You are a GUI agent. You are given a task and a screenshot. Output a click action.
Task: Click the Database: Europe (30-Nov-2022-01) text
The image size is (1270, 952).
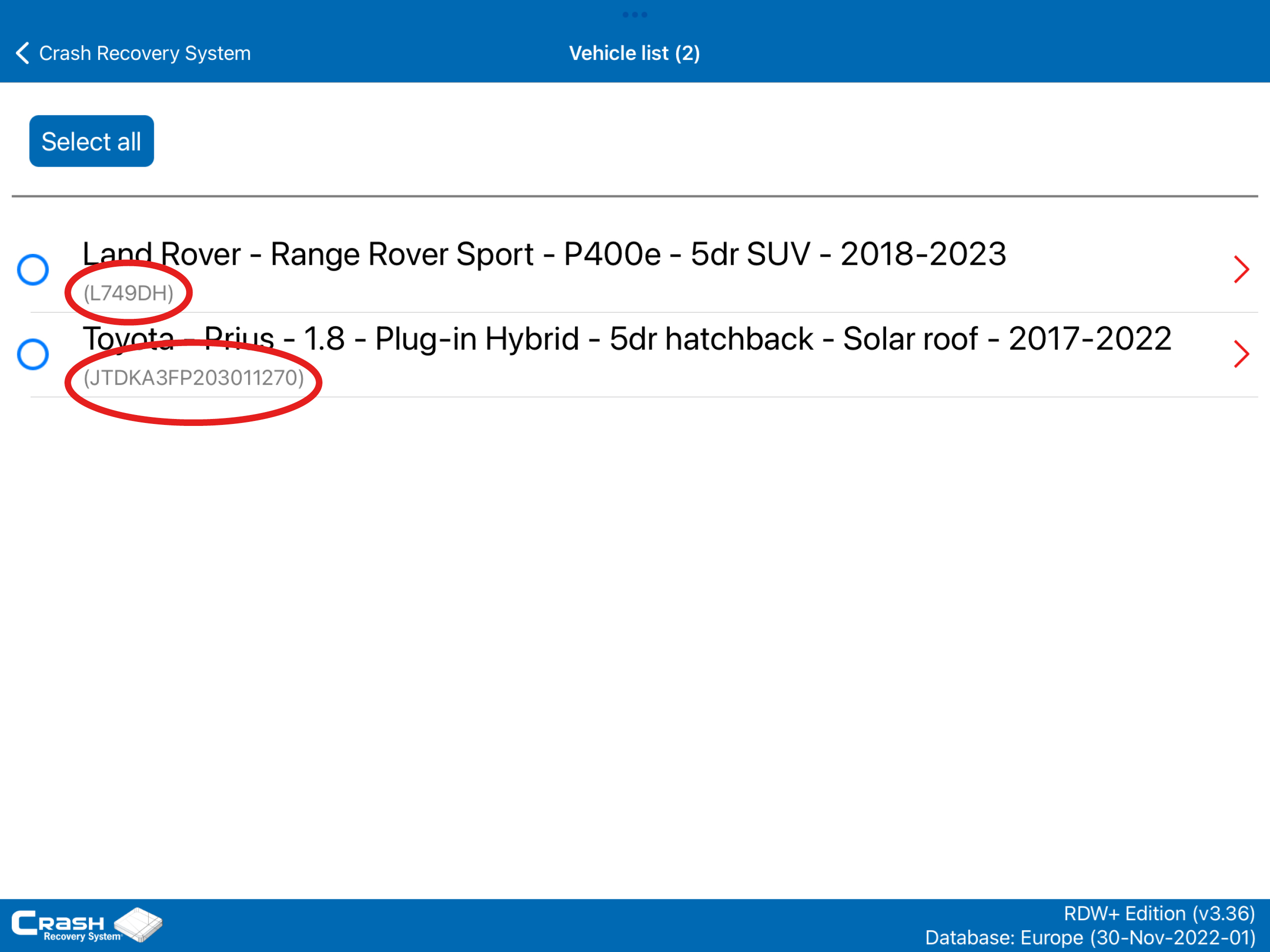[x=1090, y=937]
